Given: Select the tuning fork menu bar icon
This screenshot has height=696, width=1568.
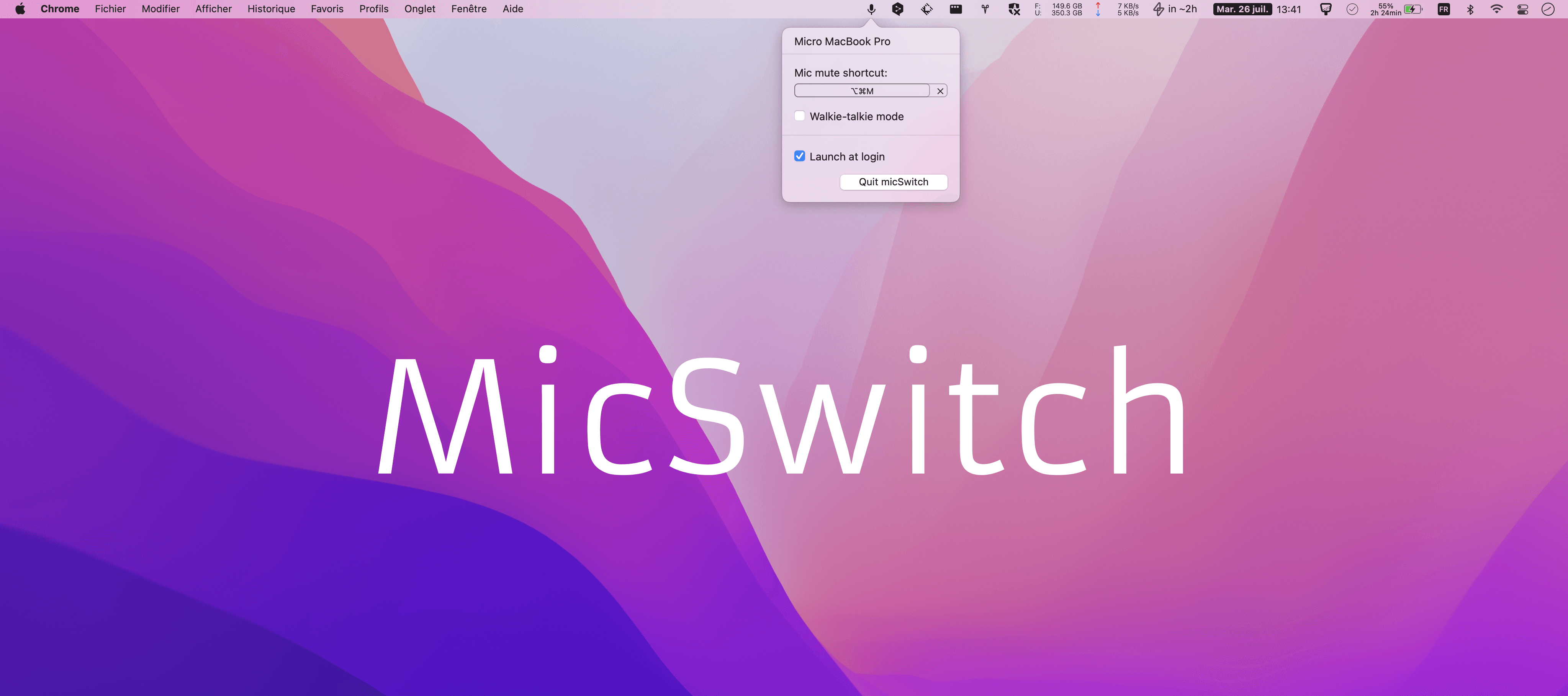Looking at the screenshot, I should click(x=984, y=8).
